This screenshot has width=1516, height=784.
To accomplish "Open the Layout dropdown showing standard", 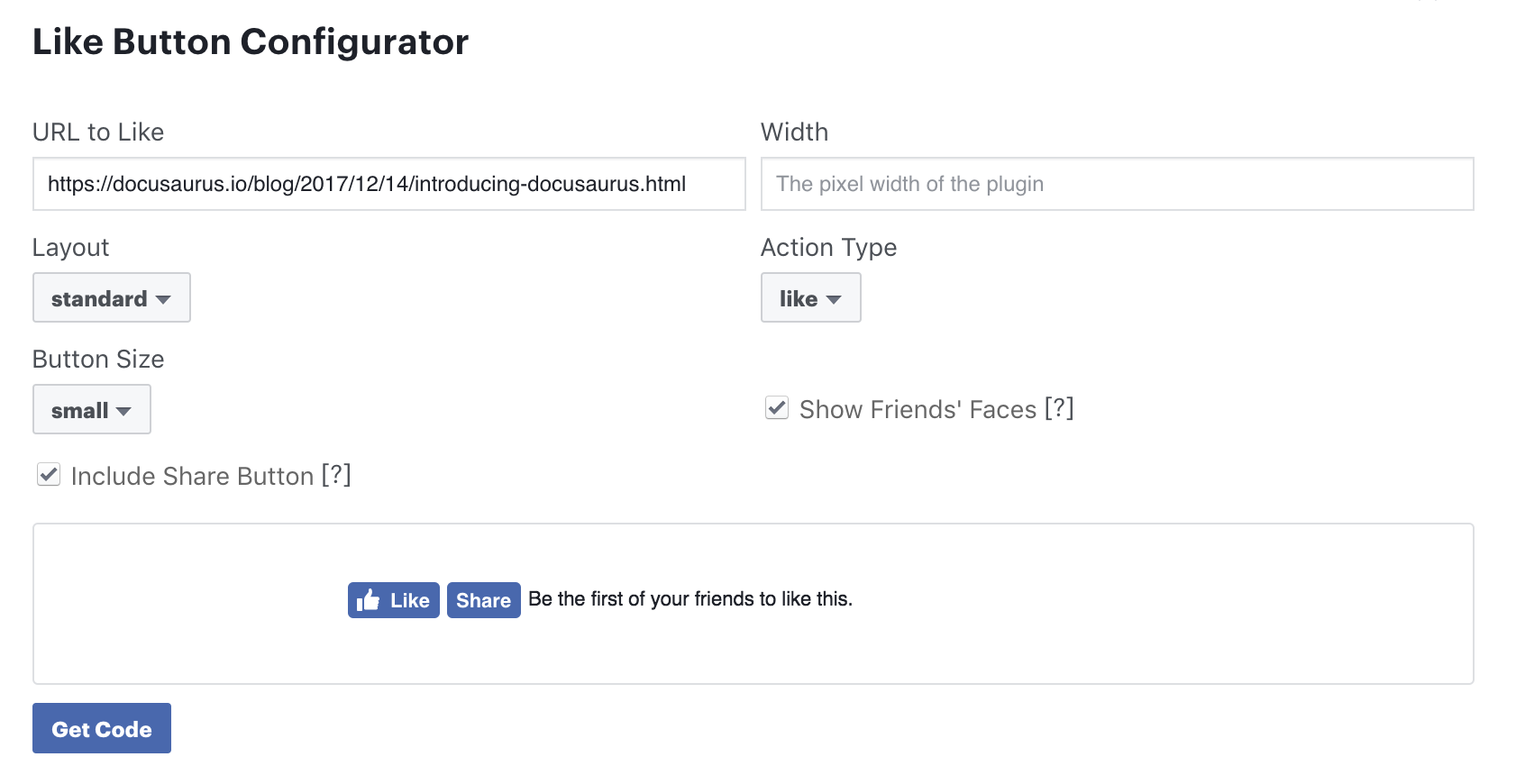I will click(x=112, y=297).
